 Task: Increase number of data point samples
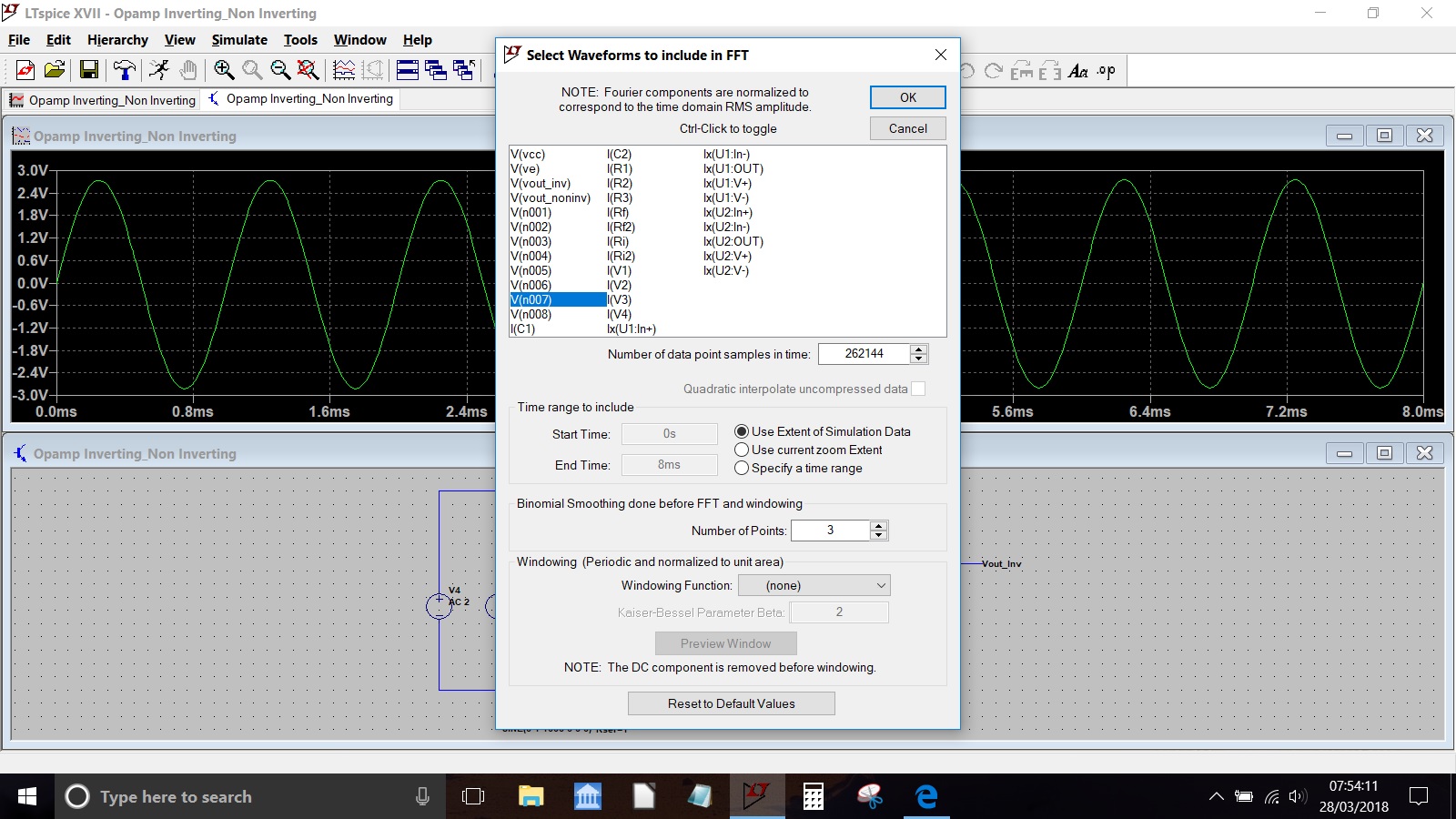coord(919,349)
